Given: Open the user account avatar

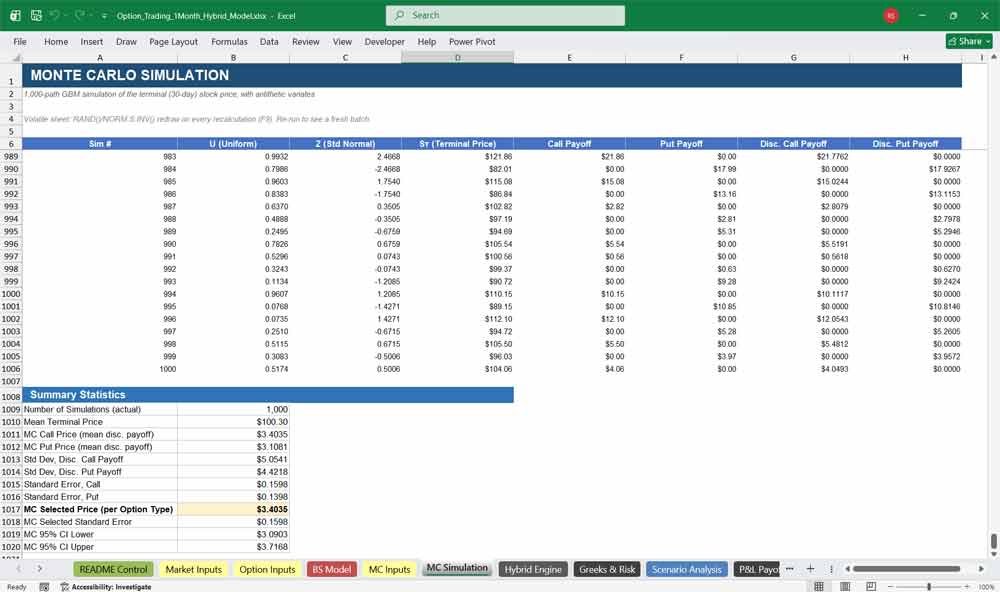Looking at the screenshot, I should 891,15.
